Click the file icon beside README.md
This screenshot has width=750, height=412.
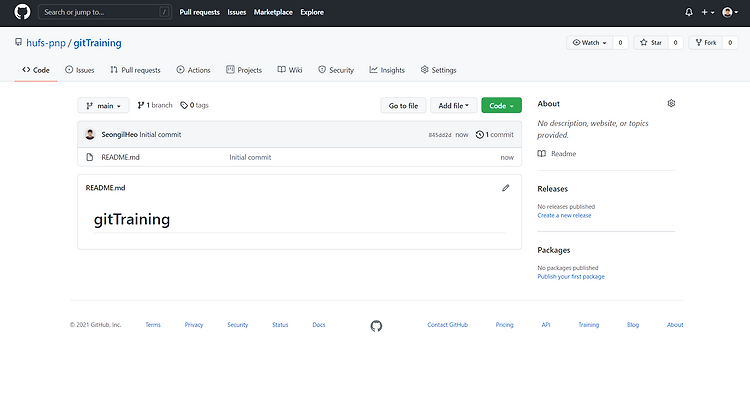pos(89,157)
